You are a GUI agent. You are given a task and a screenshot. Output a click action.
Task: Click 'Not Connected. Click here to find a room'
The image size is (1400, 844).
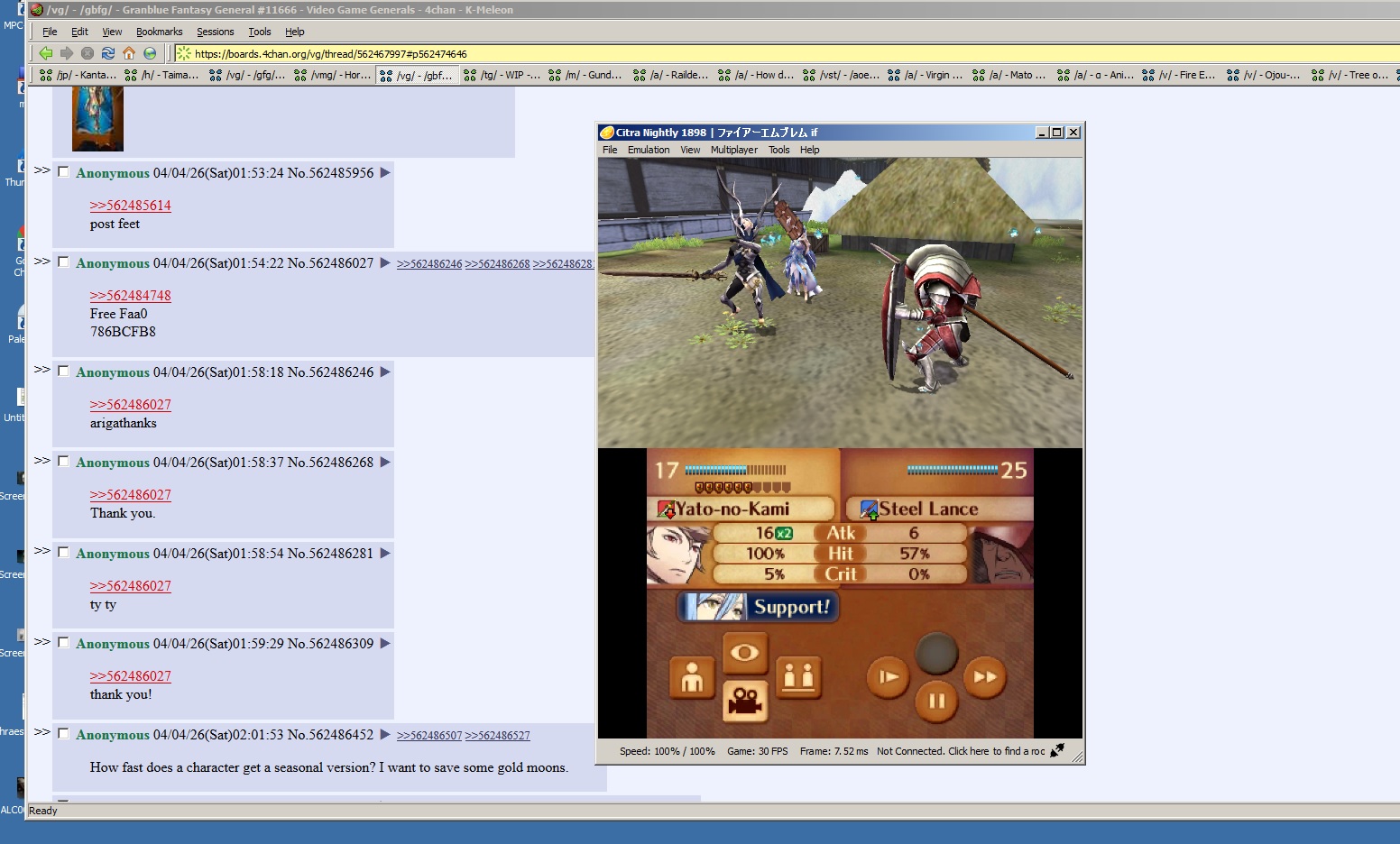tap(961, 751)
